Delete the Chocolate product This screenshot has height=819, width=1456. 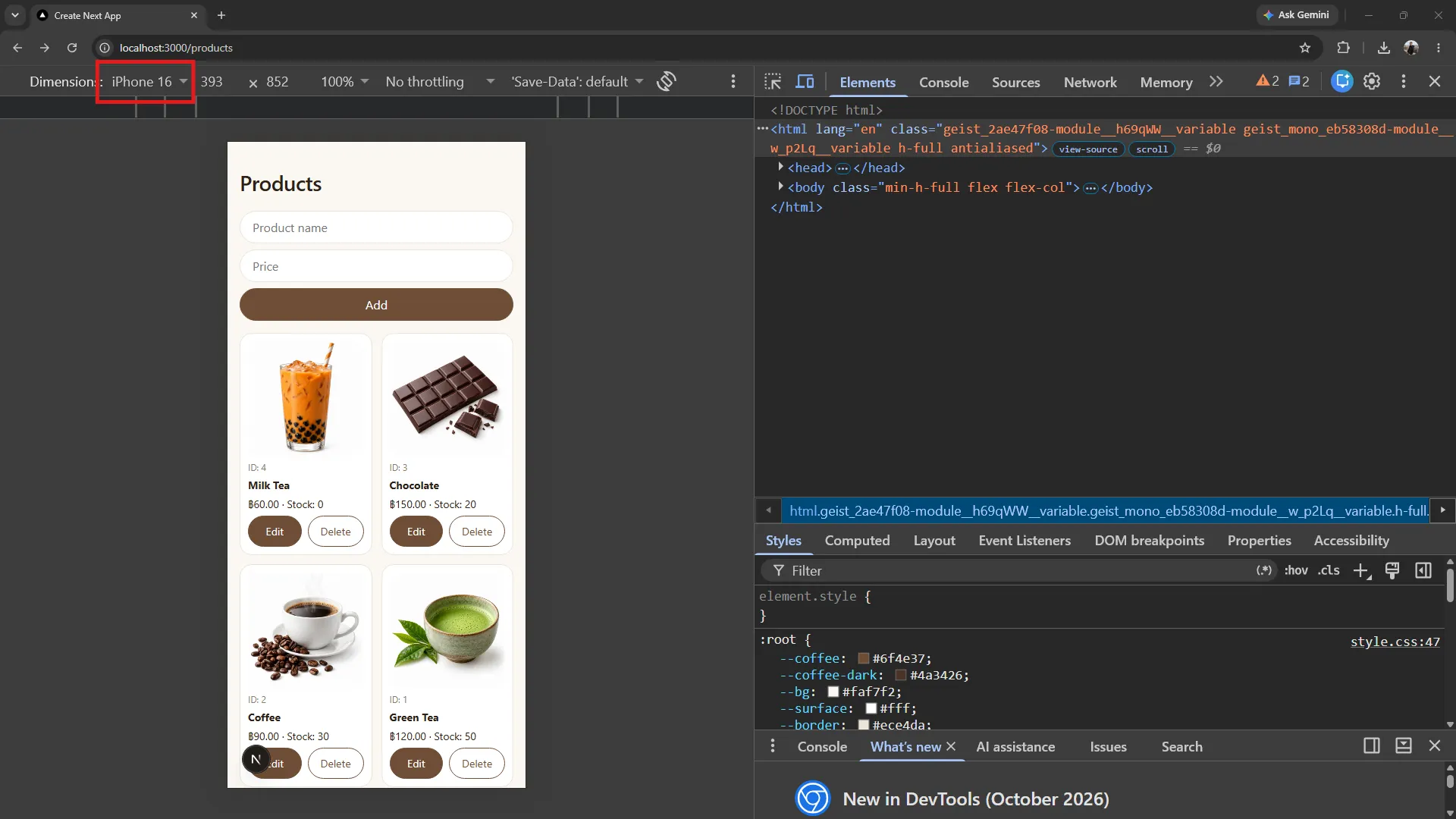click(x=477, y=532)
